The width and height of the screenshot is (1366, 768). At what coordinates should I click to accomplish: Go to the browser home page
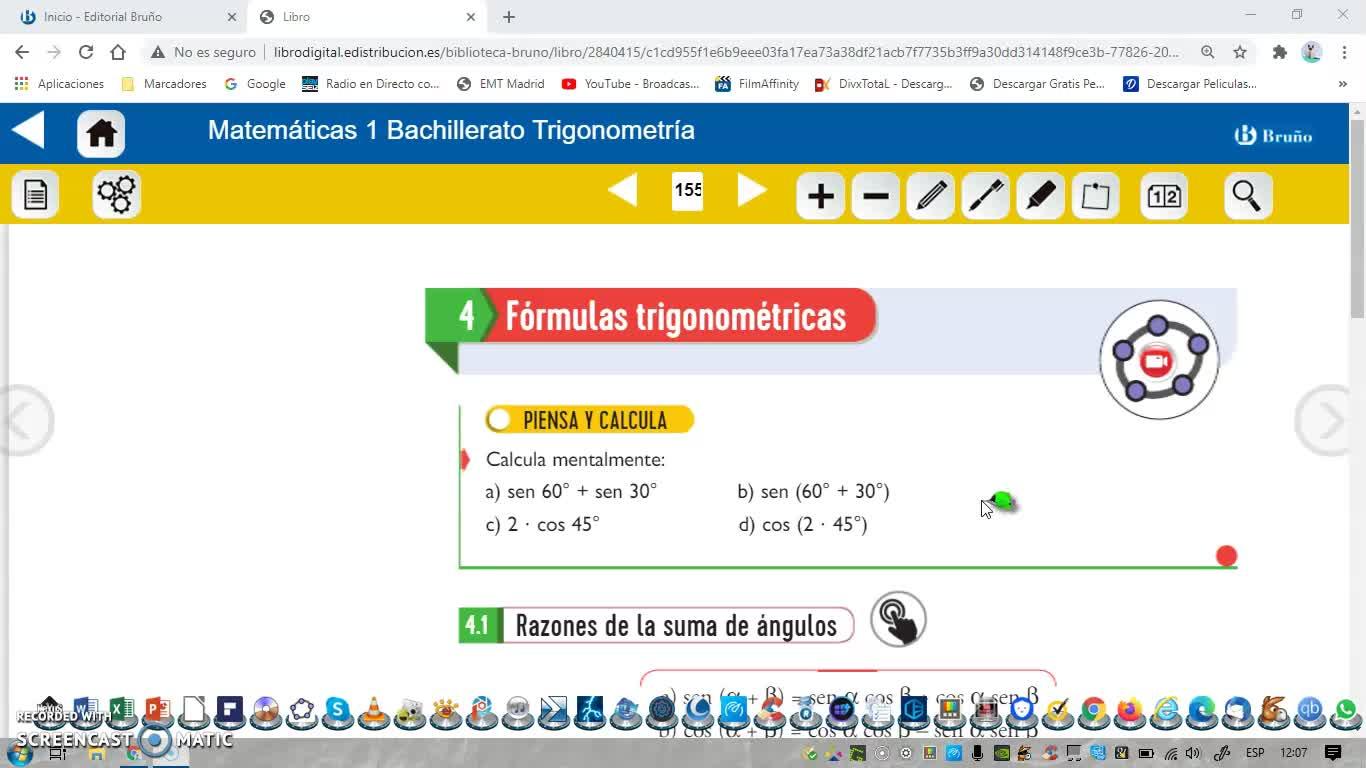(118, 52)
